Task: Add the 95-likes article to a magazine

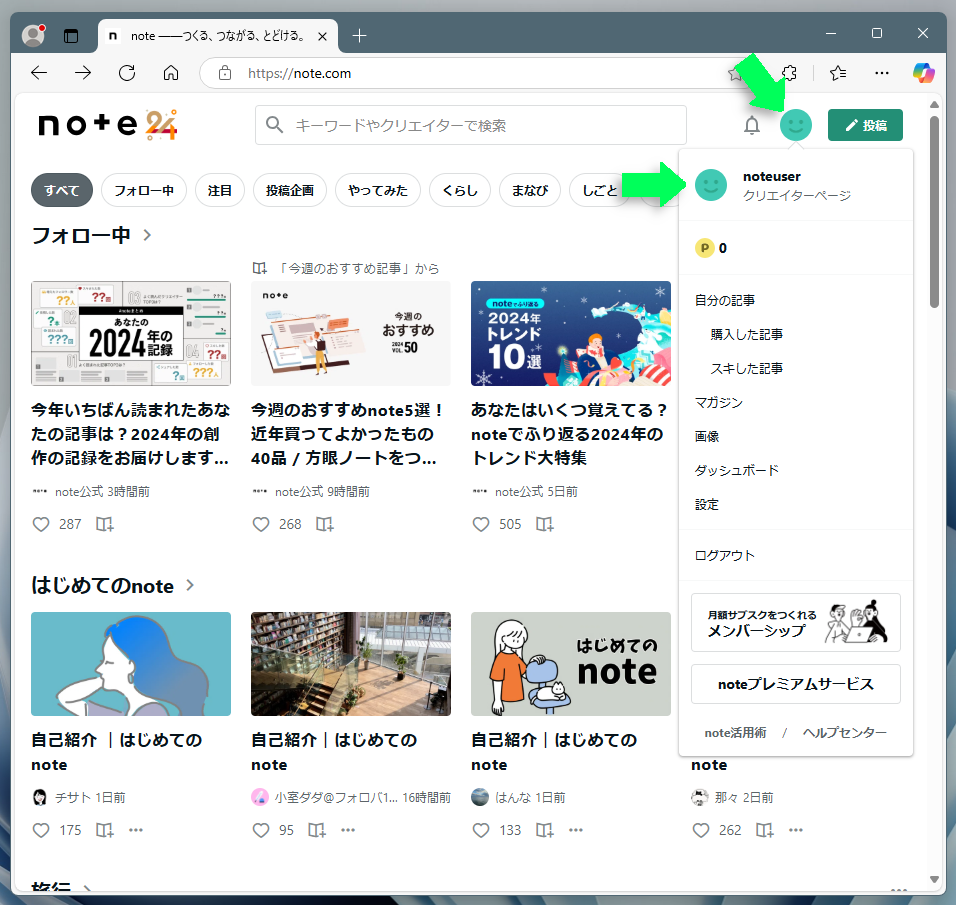Action: click(317, 830)
